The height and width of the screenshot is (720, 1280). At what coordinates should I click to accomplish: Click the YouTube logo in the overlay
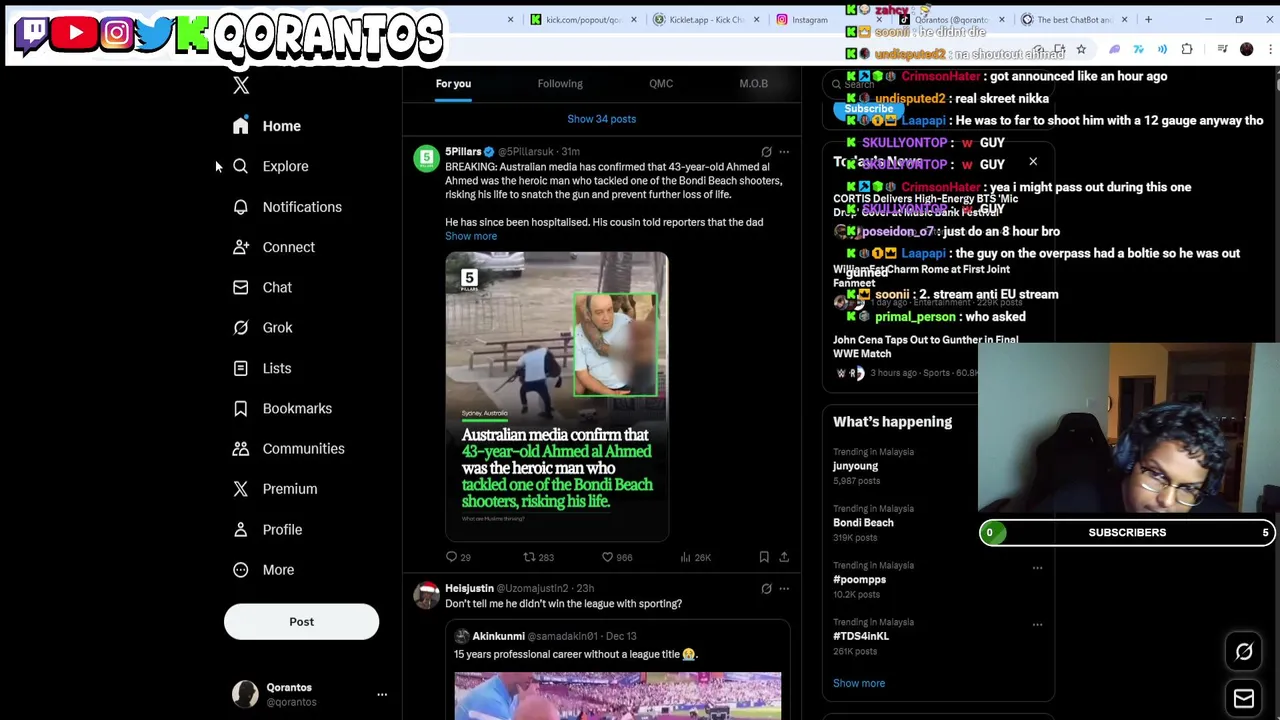pos(75,33)
